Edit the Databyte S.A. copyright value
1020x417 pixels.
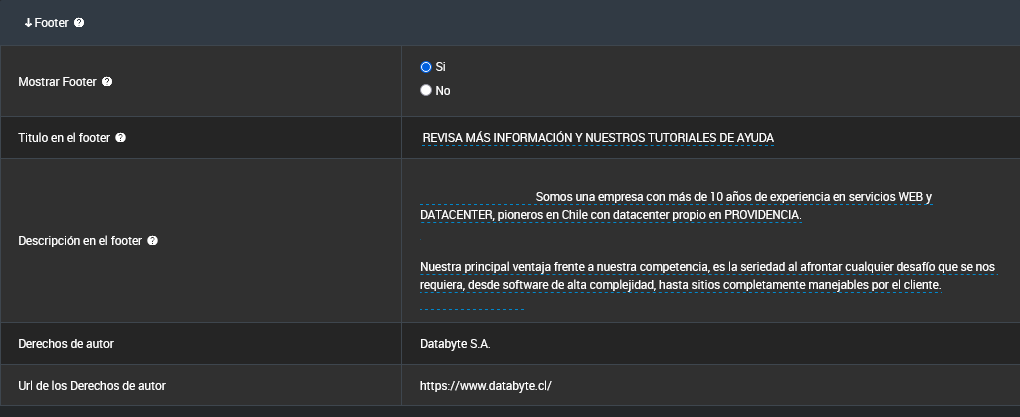tap(456, 344)
